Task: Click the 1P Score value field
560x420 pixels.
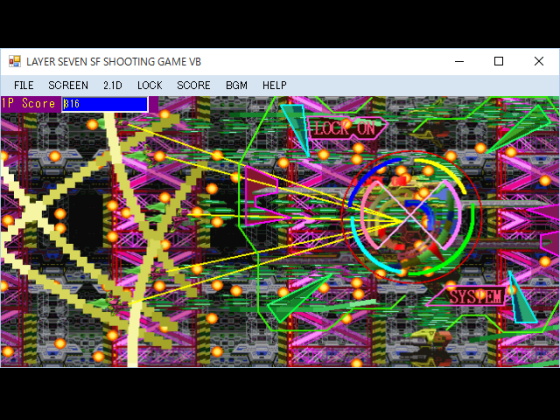Action: click(x=105, y=104)
